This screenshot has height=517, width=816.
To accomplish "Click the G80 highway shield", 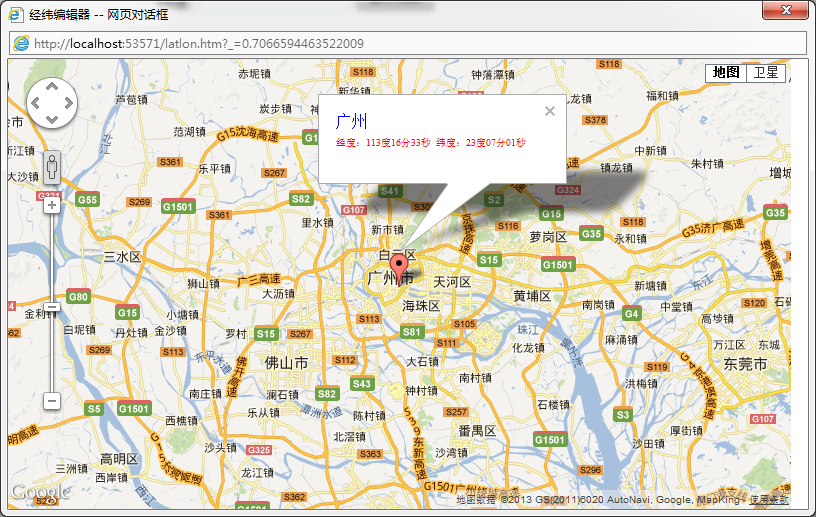I will pos(79,297).
